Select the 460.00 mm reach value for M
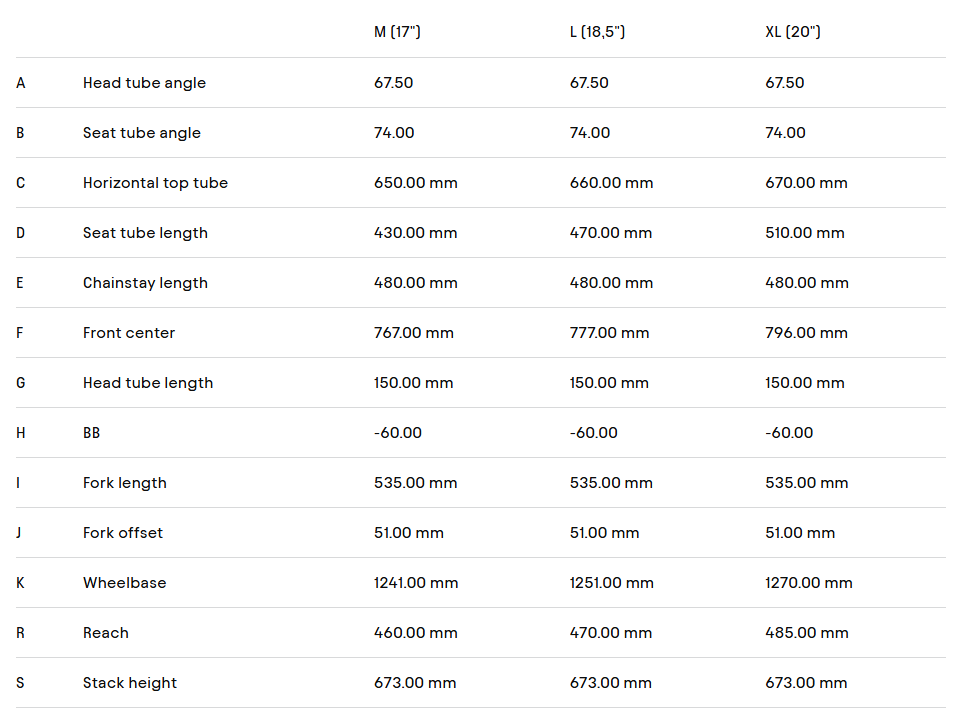958x718 pixels. pyautogui.click(x=415, y=633)
